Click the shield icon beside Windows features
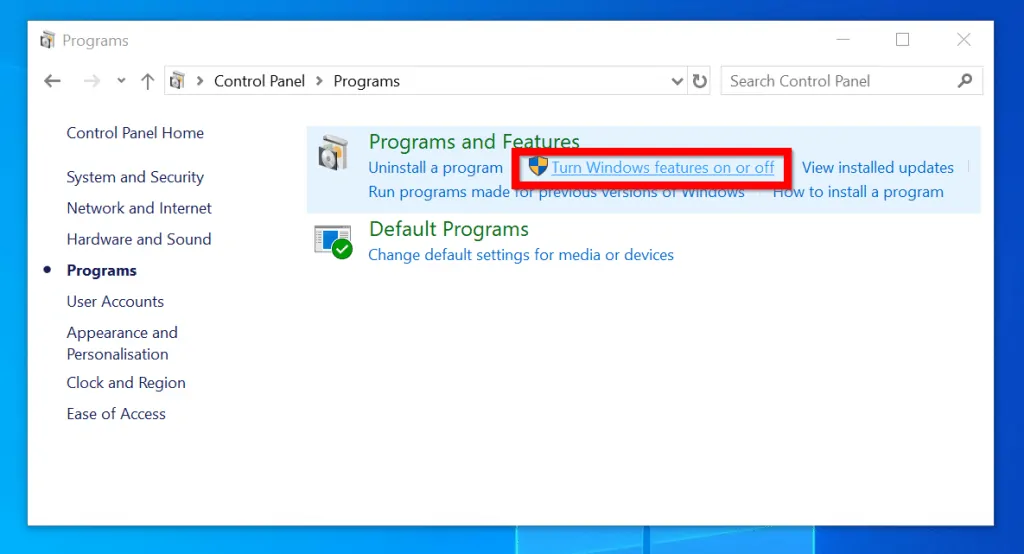The height and width of the screenshot is (554, 1024). [538, 167]
